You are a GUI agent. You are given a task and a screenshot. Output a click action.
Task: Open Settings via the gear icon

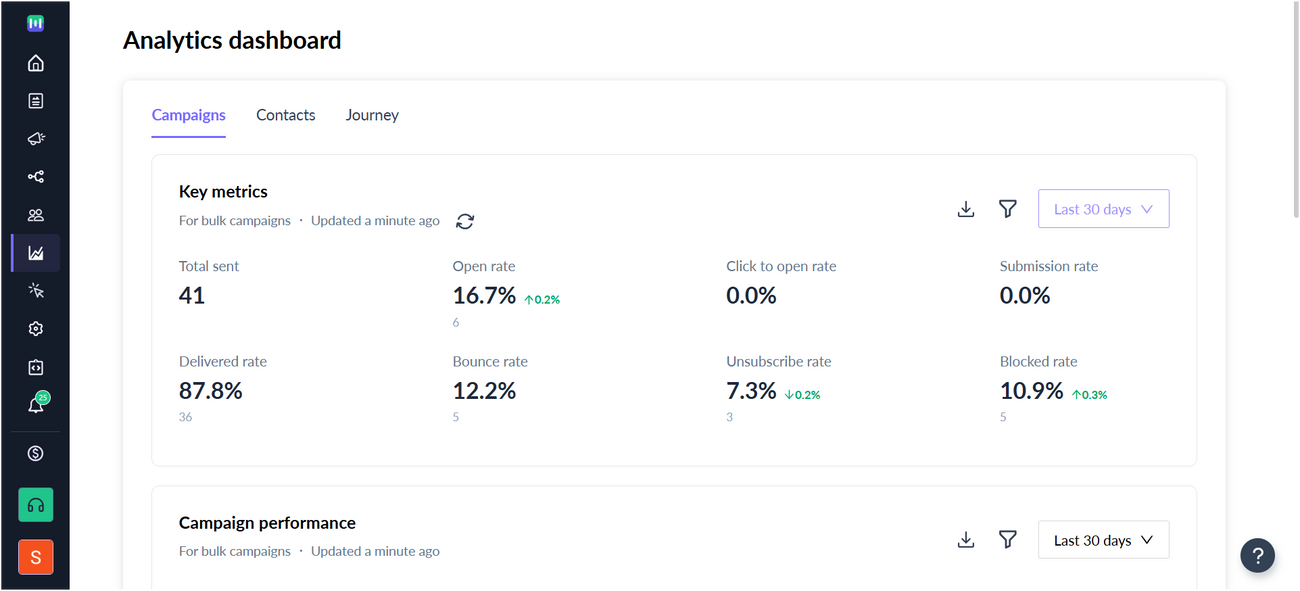[36, 329]
